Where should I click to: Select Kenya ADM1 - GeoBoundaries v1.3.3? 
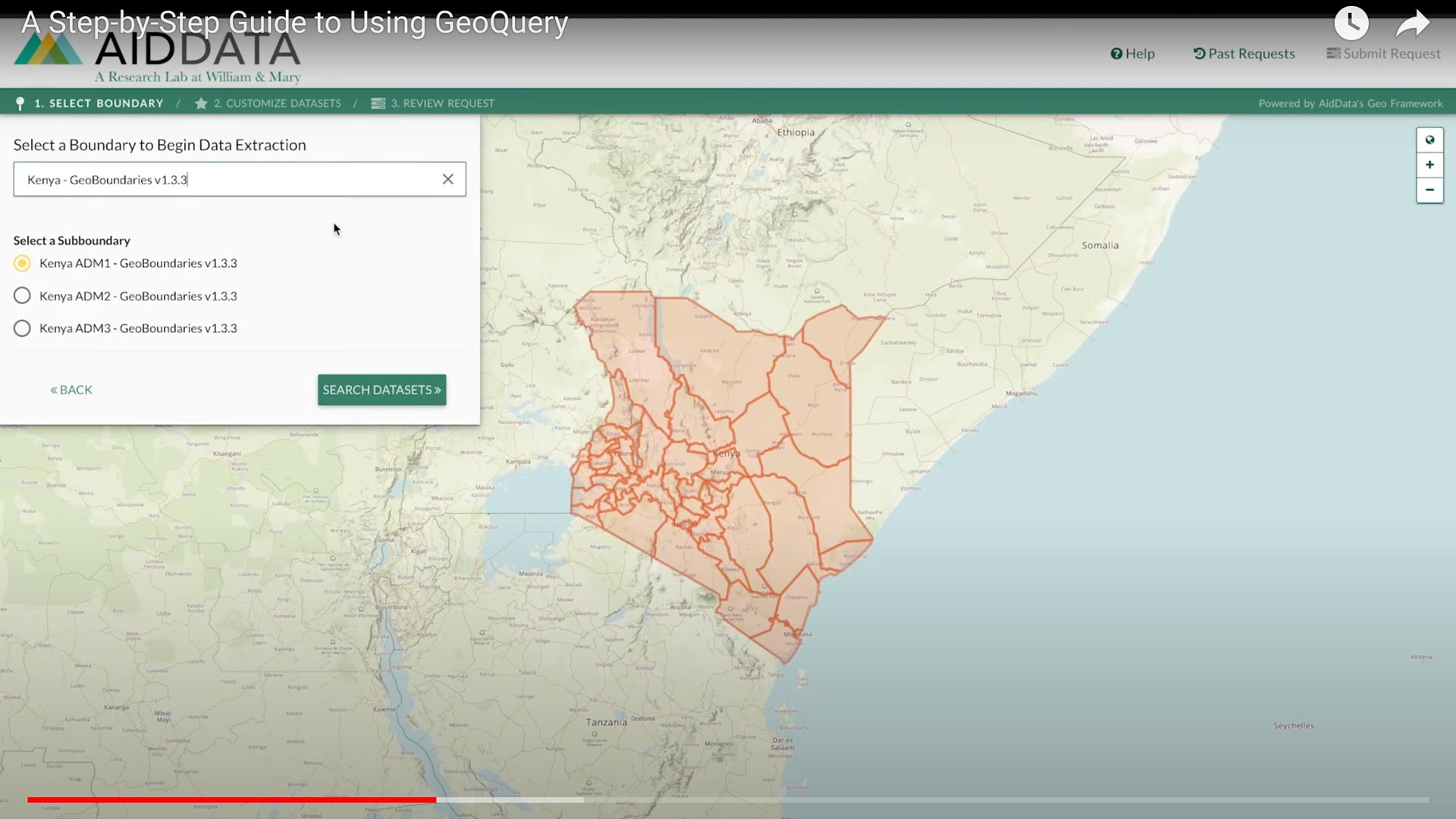pos(21,263)
